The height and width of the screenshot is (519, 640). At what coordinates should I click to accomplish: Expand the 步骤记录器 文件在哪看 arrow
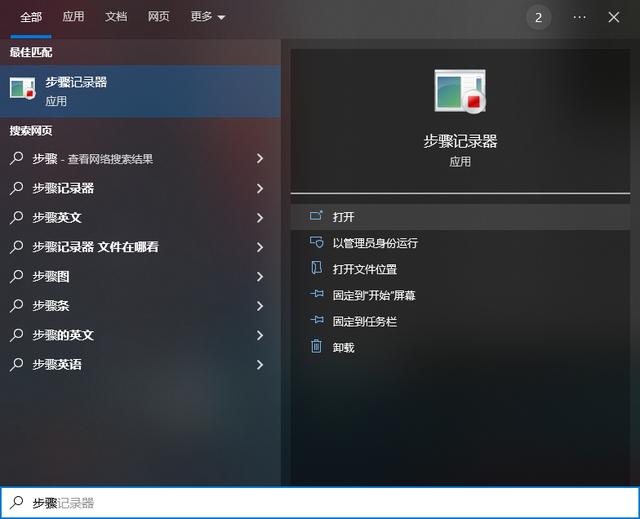pyautogui.click(x=260, y=247)
